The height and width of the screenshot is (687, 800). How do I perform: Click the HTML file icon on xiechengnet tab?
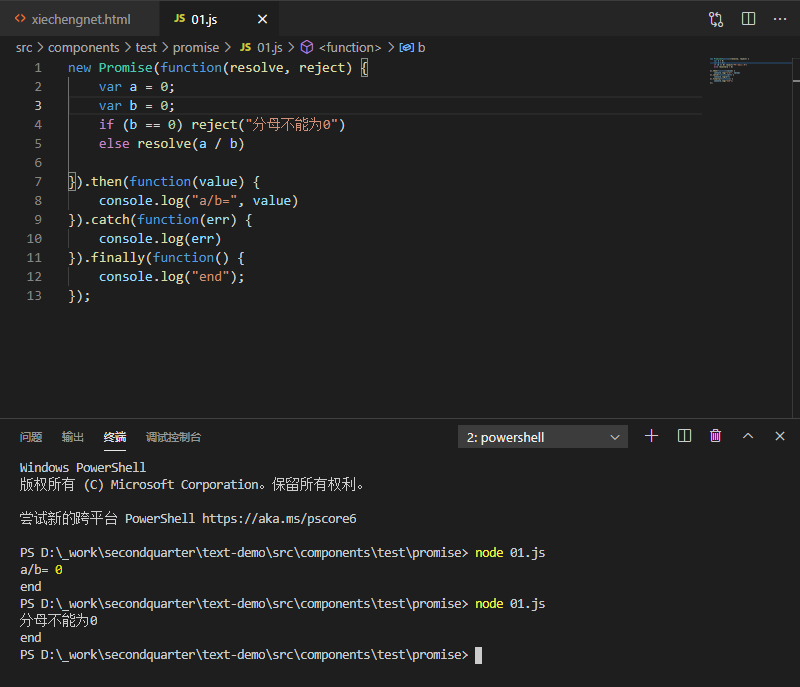pos(20,19)
